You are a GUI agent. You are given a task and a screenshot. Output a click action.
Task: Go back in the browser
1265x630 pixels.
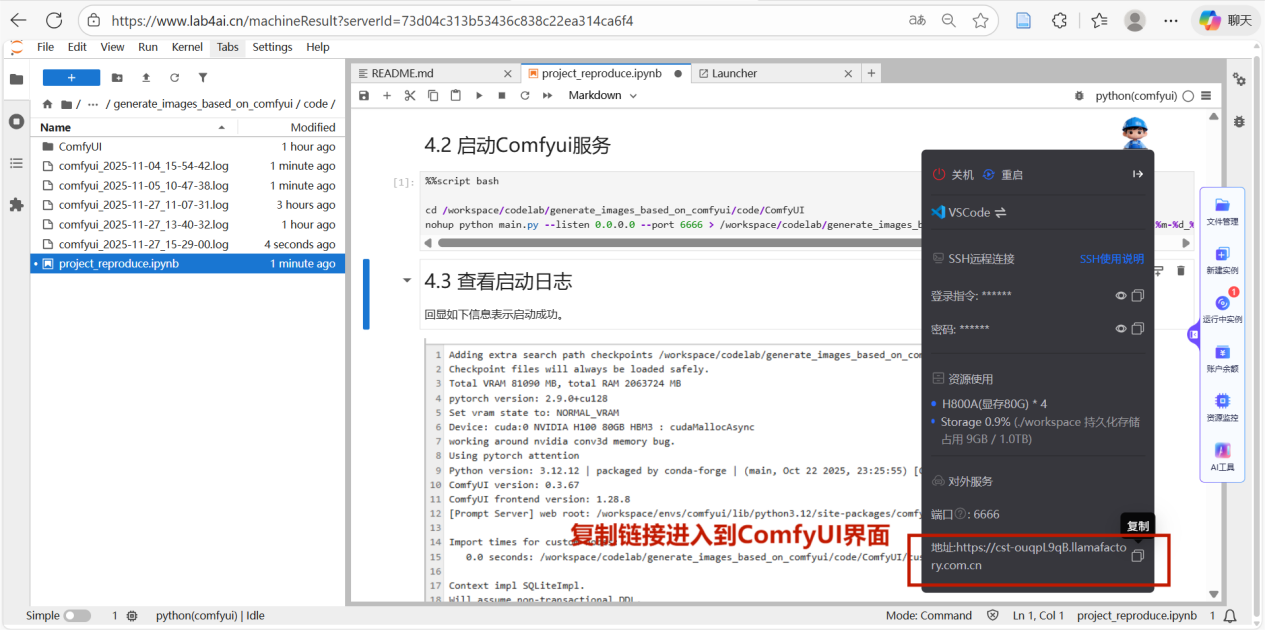tap(18, 20)
